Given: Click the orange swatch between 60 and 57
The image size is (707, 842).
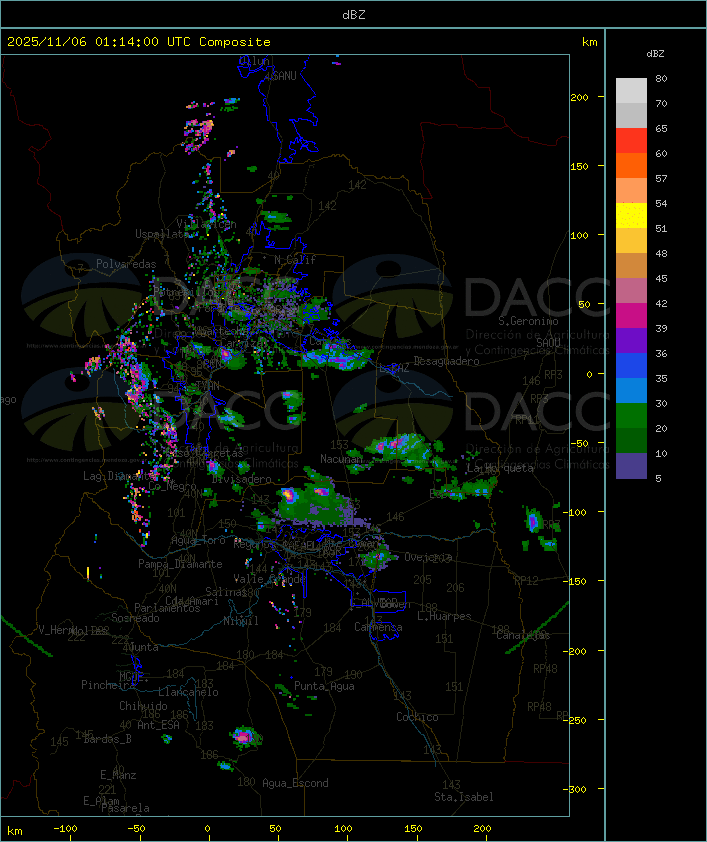Looking at the screenshot, I should pos(631,166).
